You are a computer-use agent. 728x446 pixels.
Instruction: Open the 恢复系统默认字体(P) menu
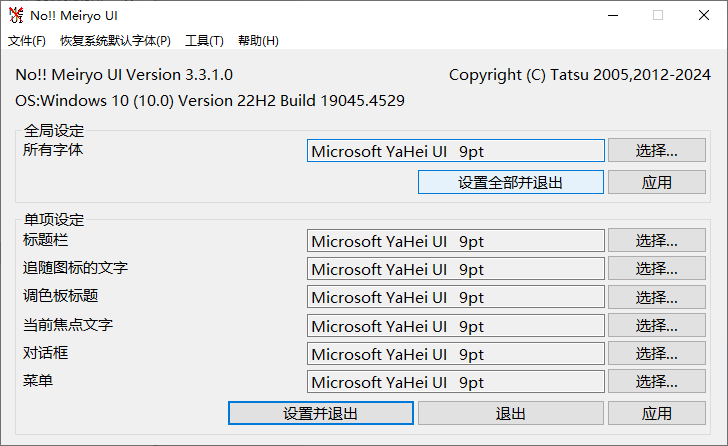(115, 41)
